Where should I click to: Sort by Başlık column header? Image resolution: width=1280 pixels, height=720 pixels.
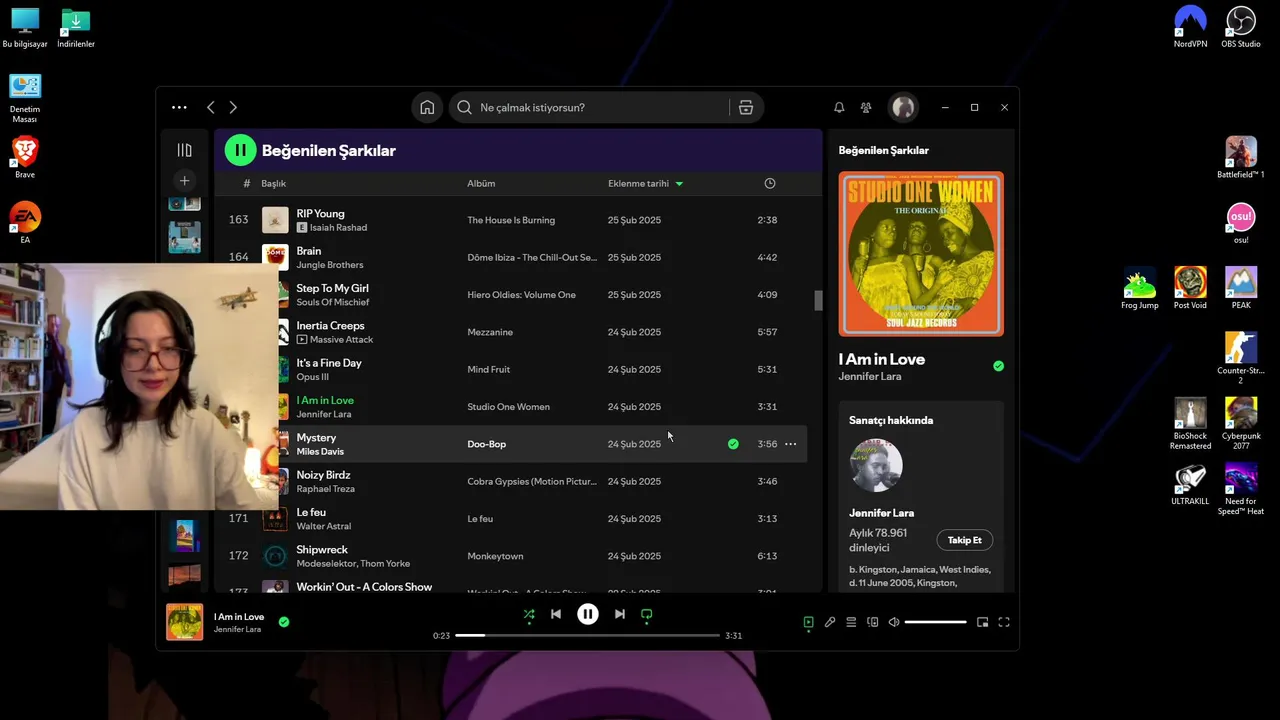[x=273, y=183]
